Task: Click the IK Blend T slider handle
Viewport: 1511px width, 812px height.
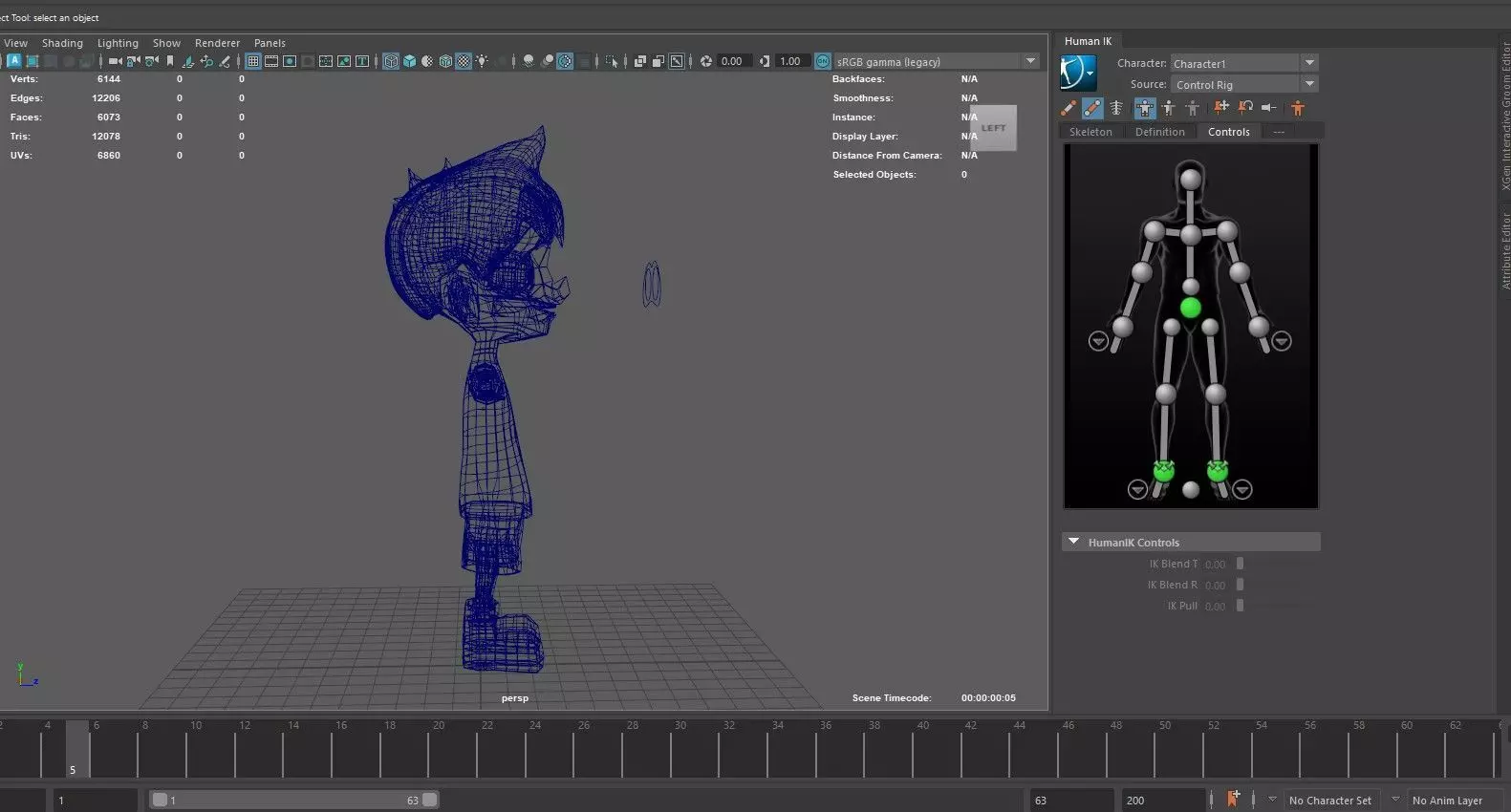Action: pos(1240,564)
